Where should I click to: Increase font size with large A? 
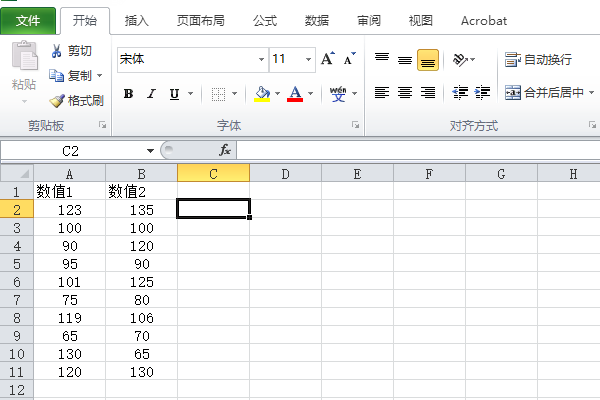pos(328,59)
